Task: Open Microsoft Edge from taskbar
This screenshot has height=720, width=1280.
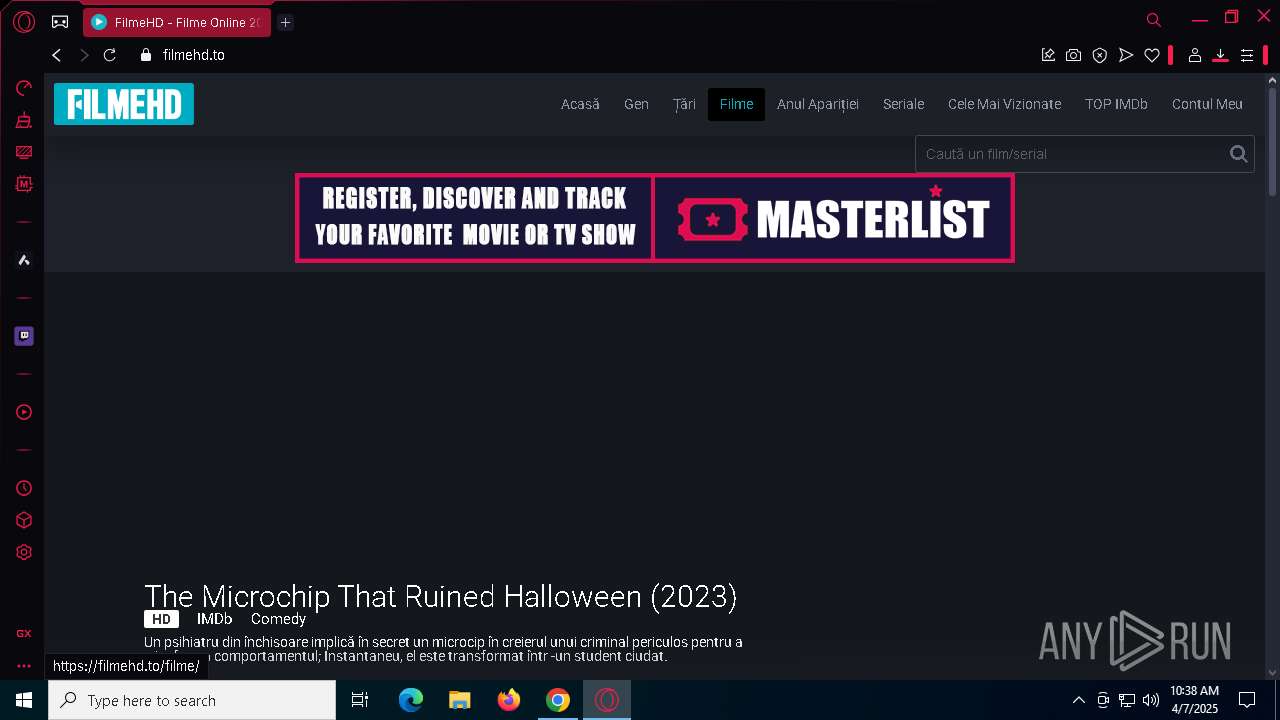Action: pyautogui.click(x=411, y=700)
